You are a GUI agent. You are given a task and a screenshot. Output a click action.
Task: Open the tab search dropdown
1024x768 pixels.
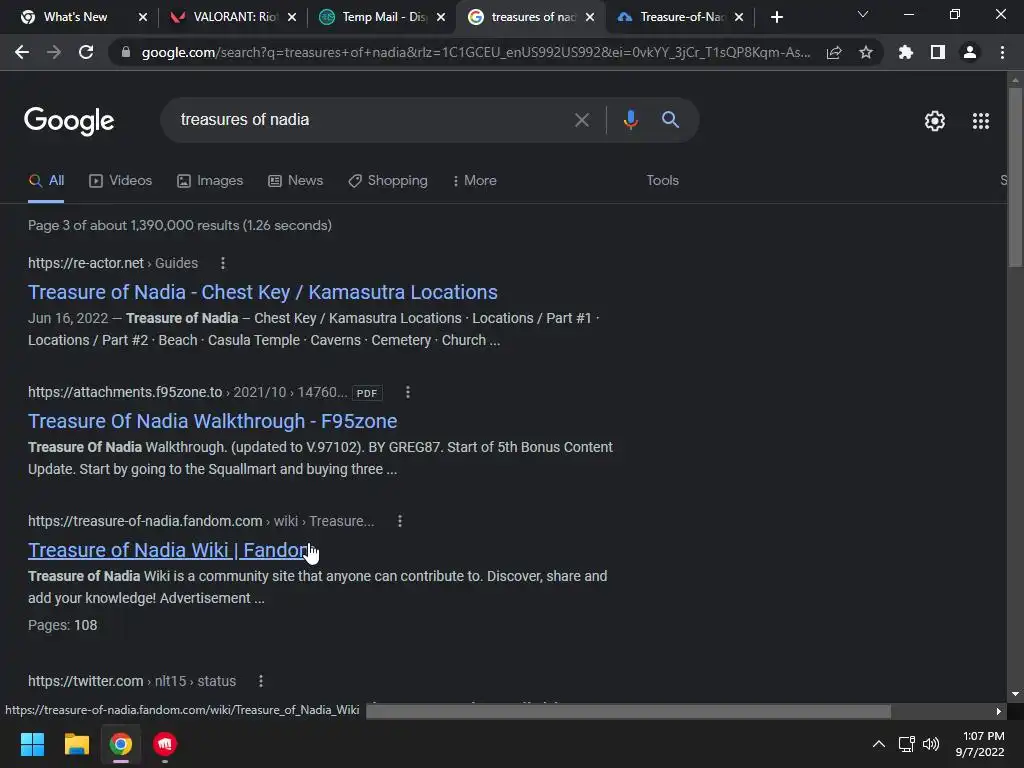click(863, 14)
